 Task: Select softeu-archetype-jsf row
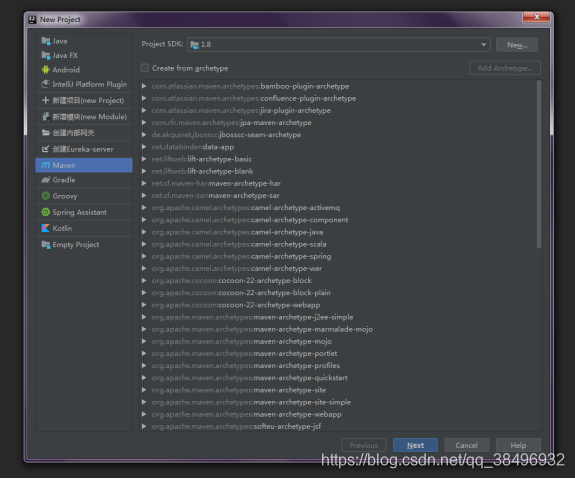point(337,426)
